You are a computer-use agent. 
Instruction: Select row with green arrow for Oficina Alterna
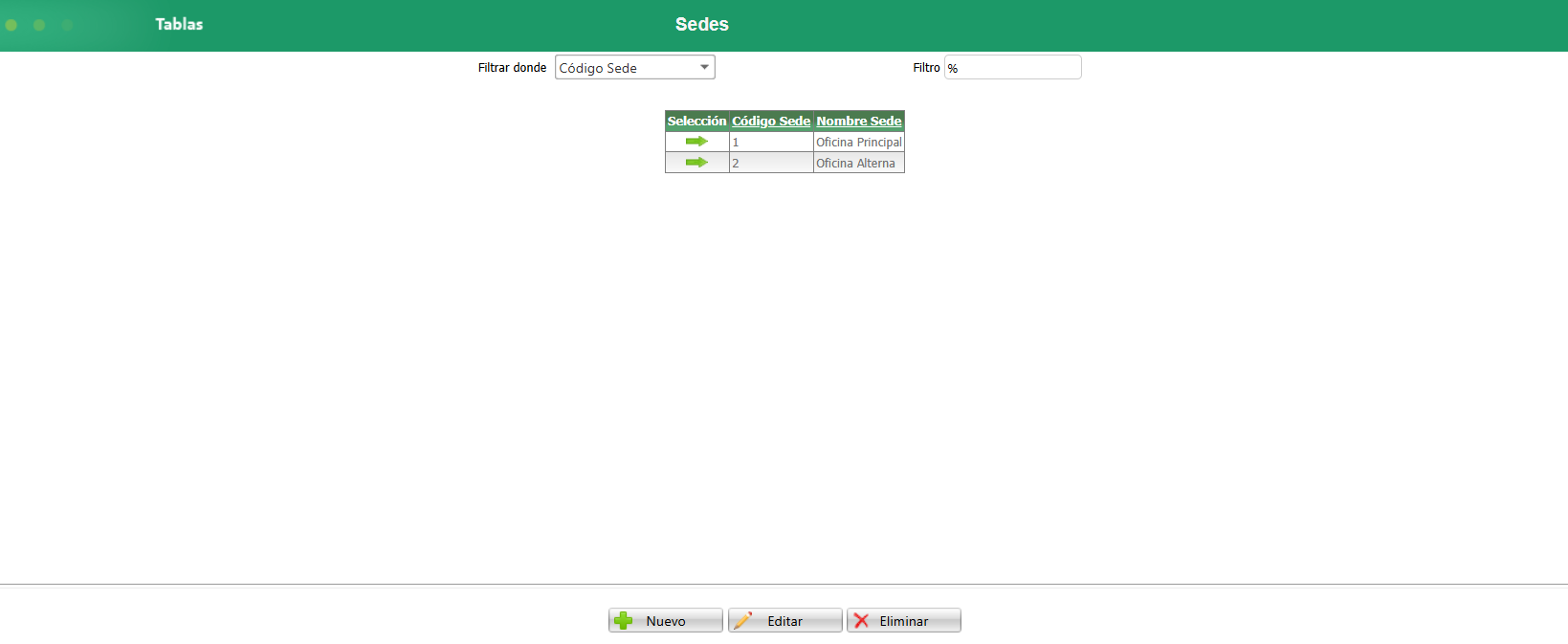(696, 163)
